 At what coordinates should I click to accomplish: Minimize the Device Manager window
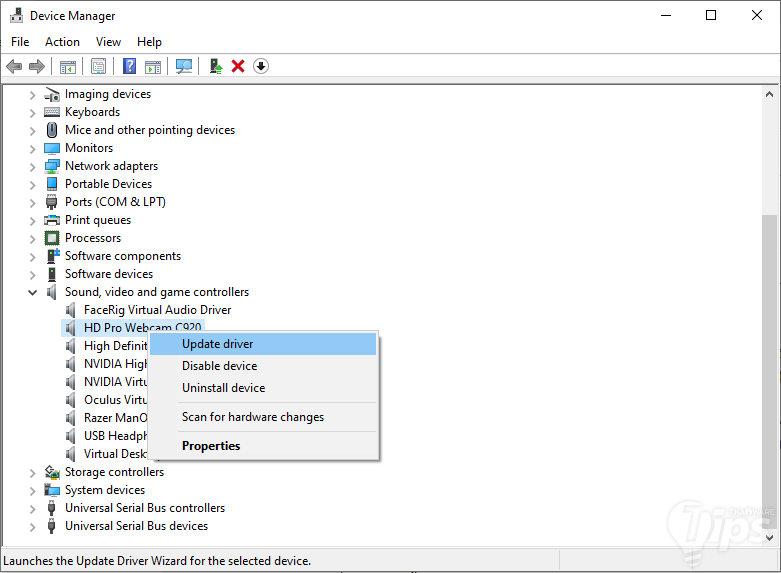666,15
